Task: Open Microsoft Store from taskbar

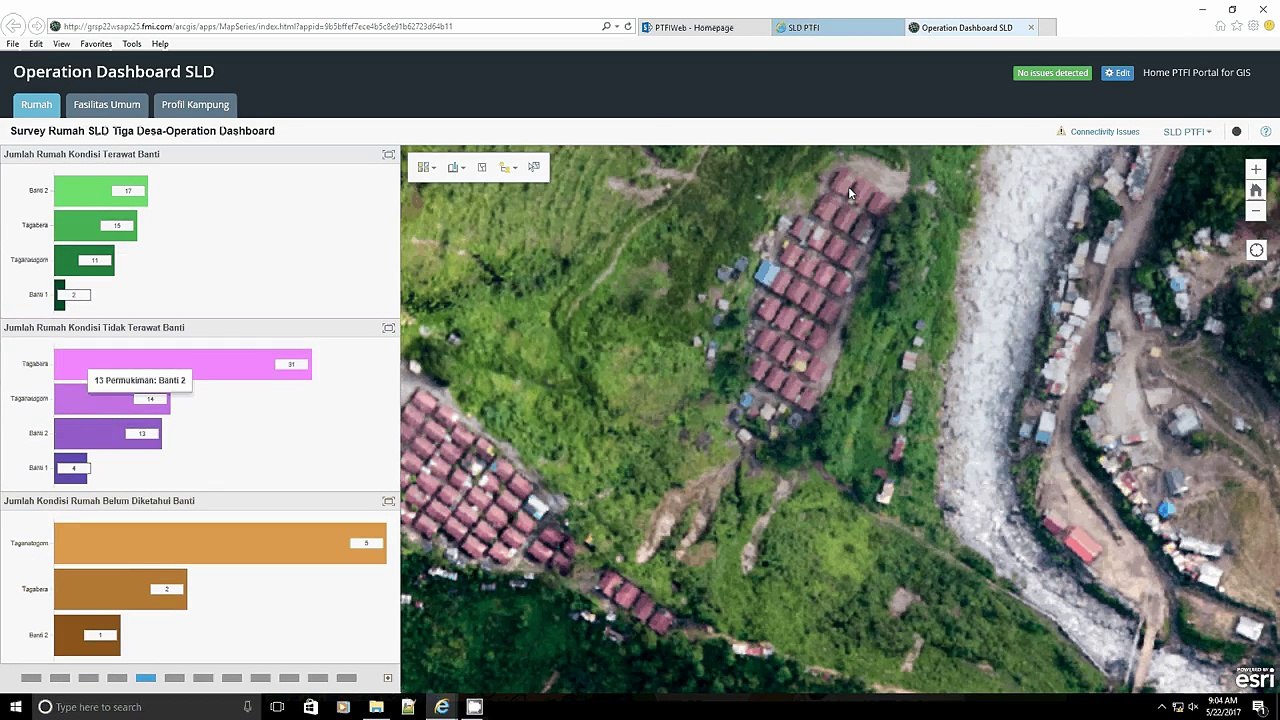Action: pyautogui.click(x=310, y=707)
